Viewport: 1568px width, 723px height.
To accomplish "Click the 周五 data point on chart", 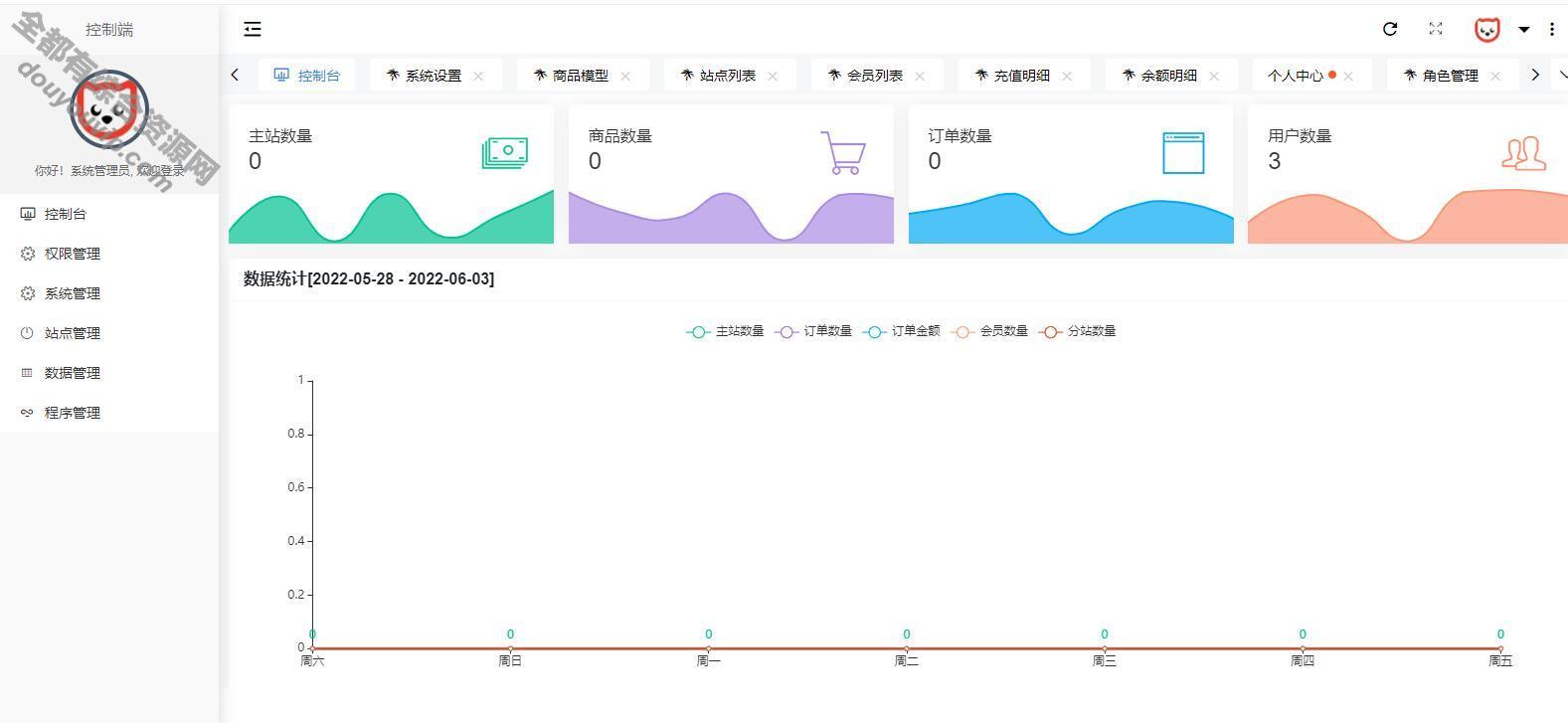I will point(1500,647).
